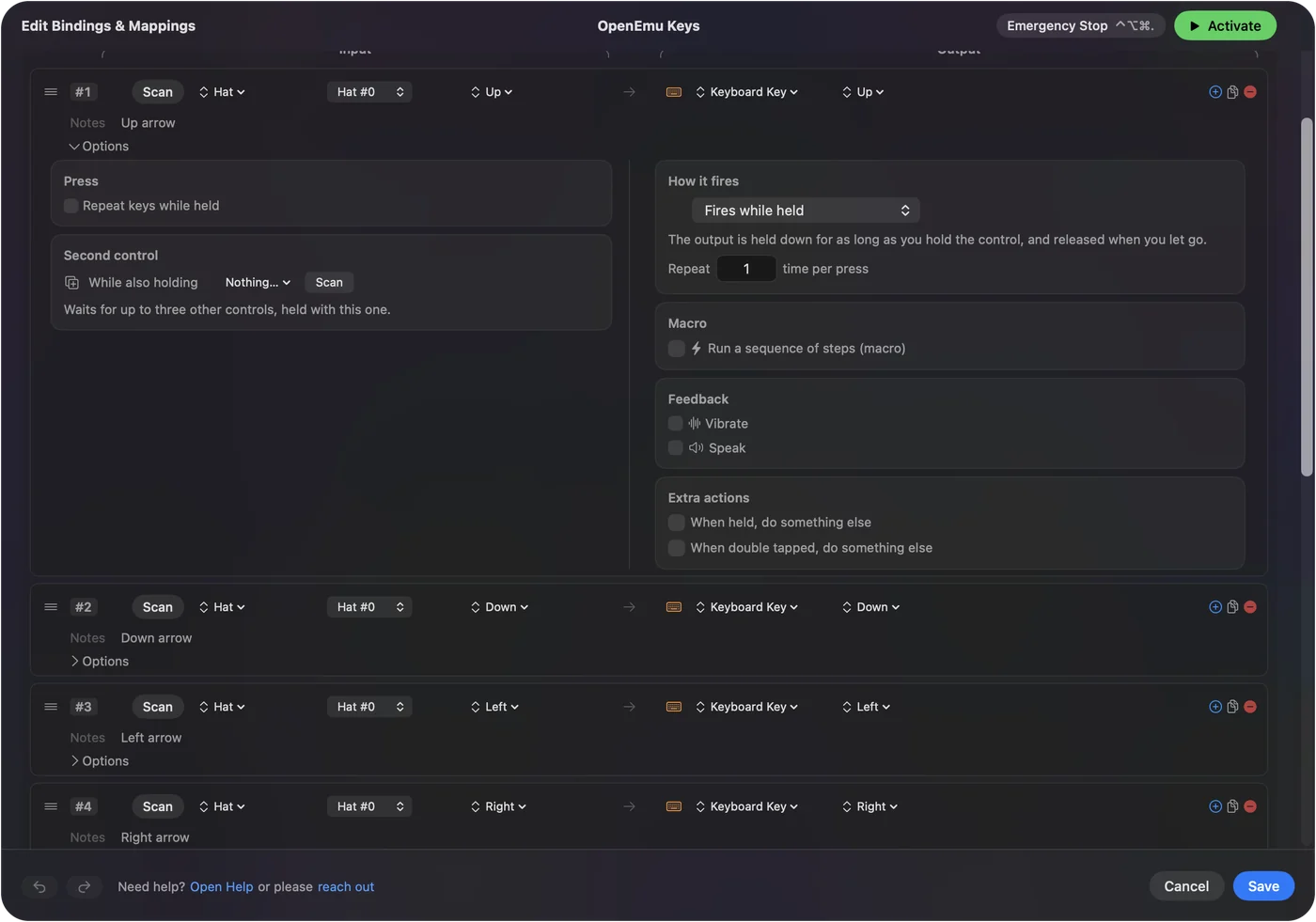The width and height of the screenshot is (1316, 922).
Task: Save the bindings
Action: 1263,886
